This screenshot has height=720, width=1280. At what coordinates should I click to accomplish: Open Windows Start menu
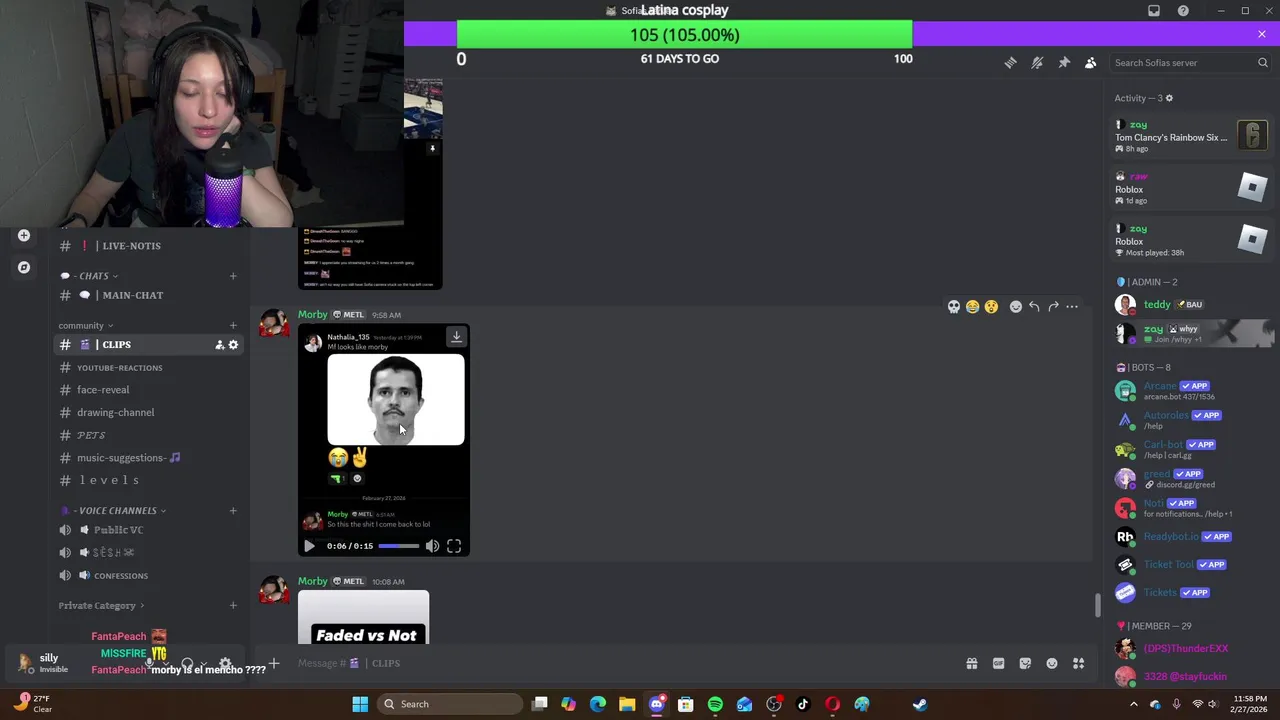tap(360, 704)
